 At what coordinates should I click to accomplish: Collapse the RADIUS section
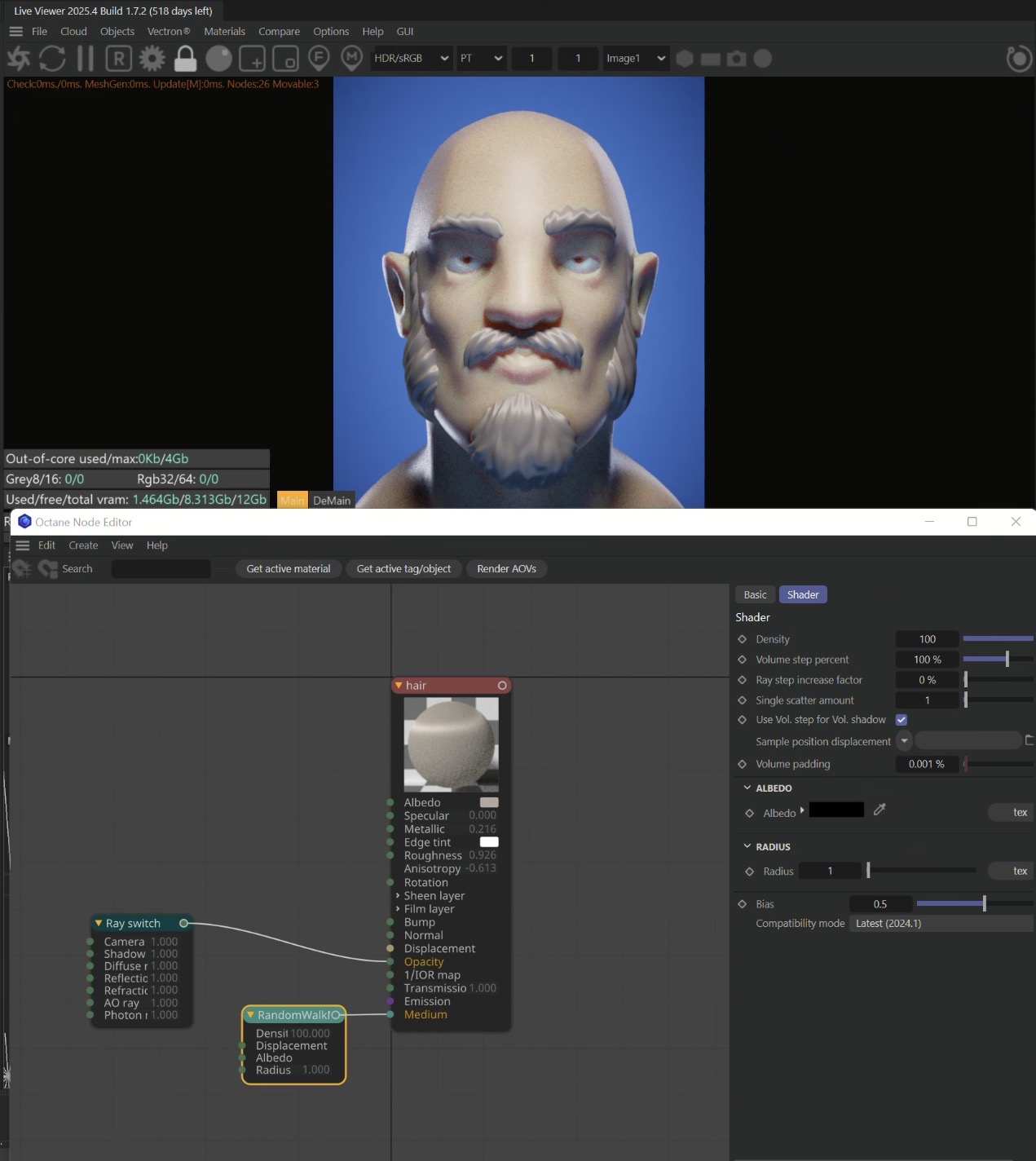747,847
